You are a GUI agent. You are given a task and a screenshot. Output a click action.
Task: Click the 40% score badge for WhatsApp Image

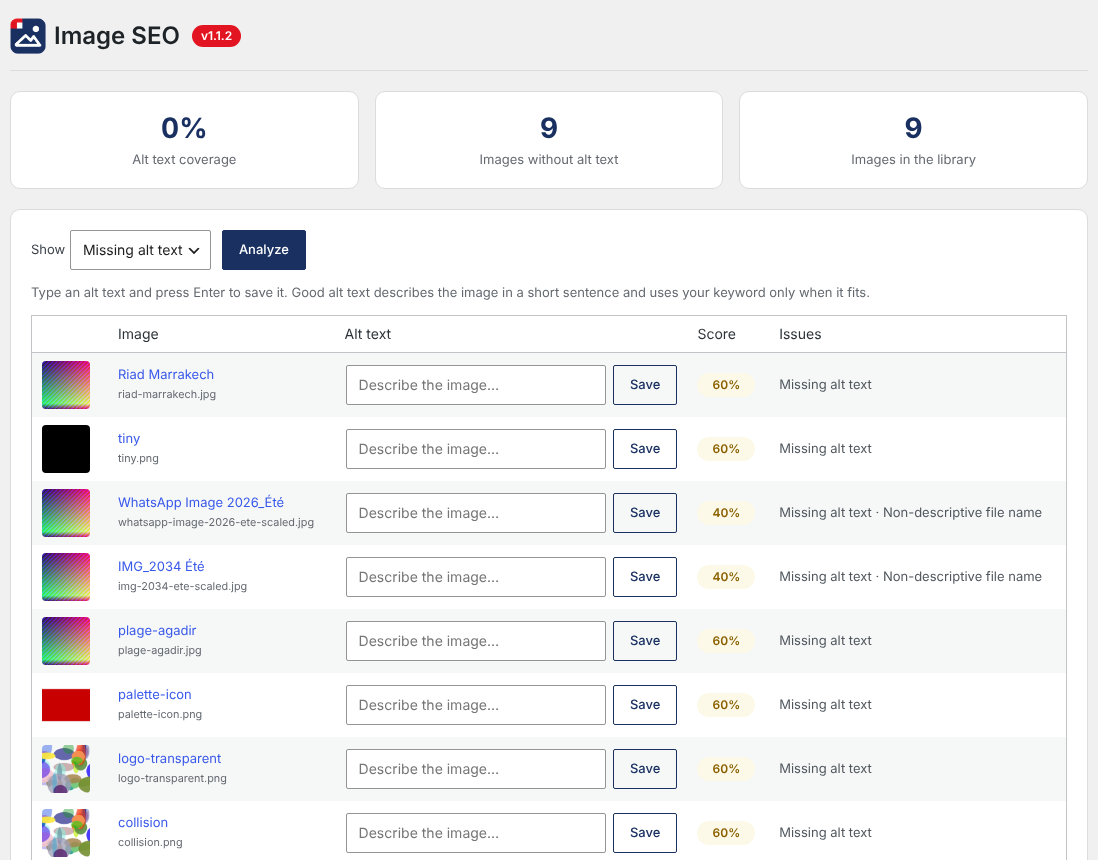(725, 513)
